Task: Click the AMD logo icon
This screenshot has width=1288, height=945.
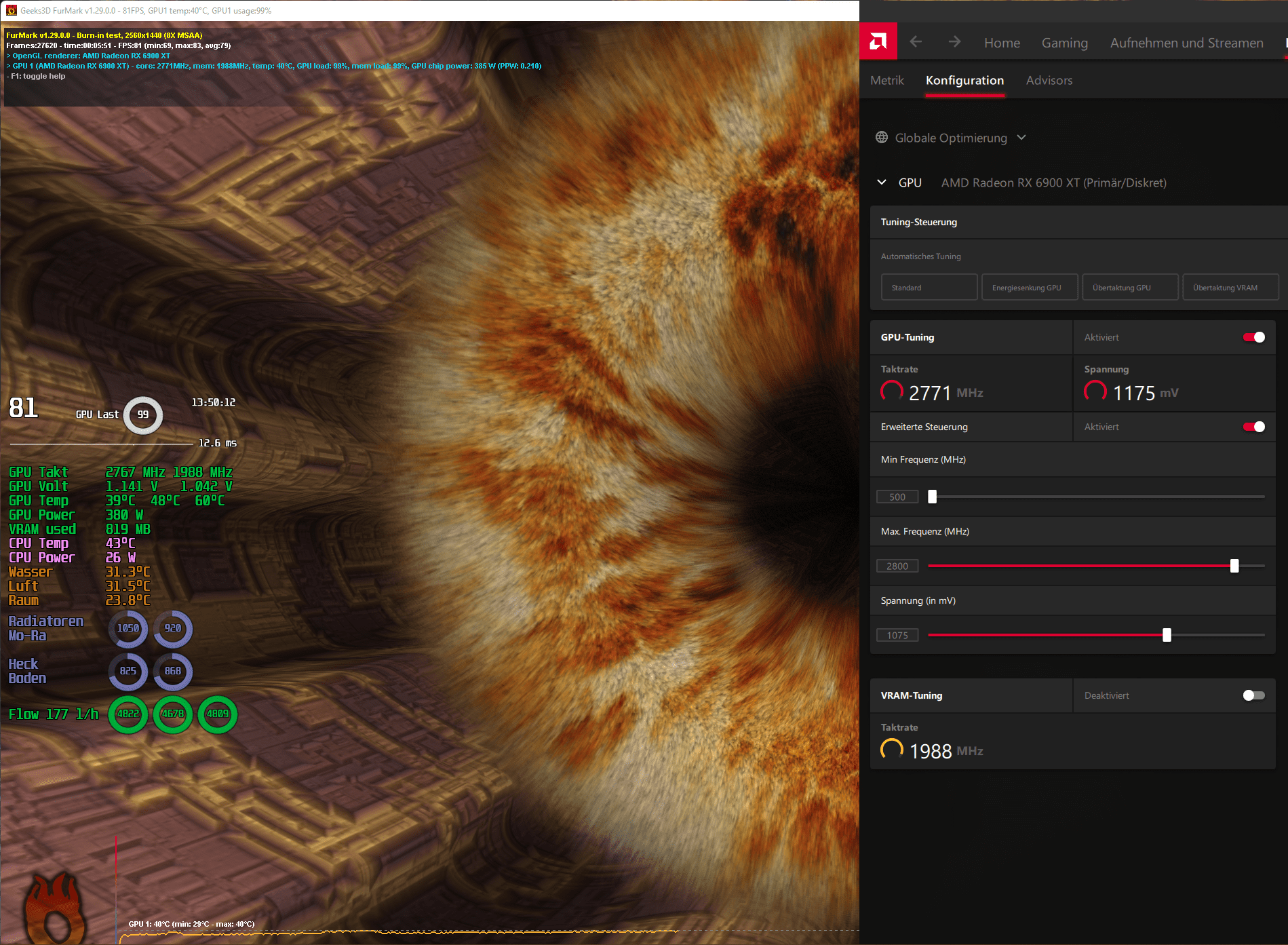Action: 878,42
